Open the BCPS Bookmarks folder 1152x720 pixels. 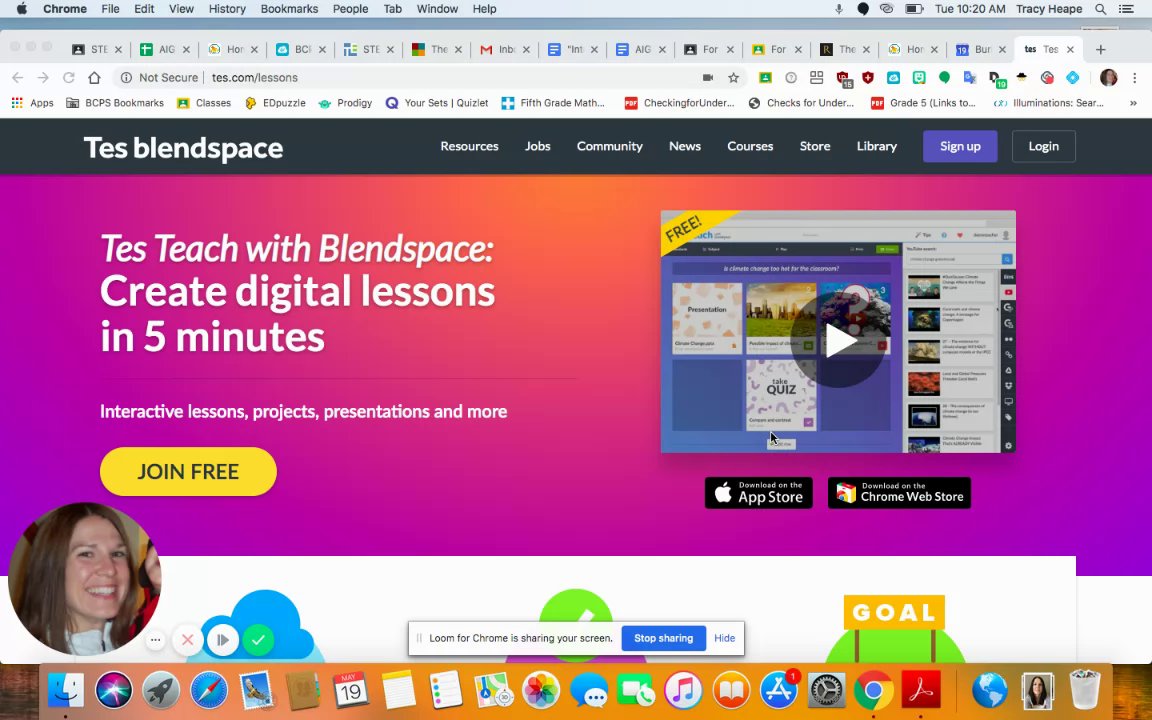tap(115, 103)
